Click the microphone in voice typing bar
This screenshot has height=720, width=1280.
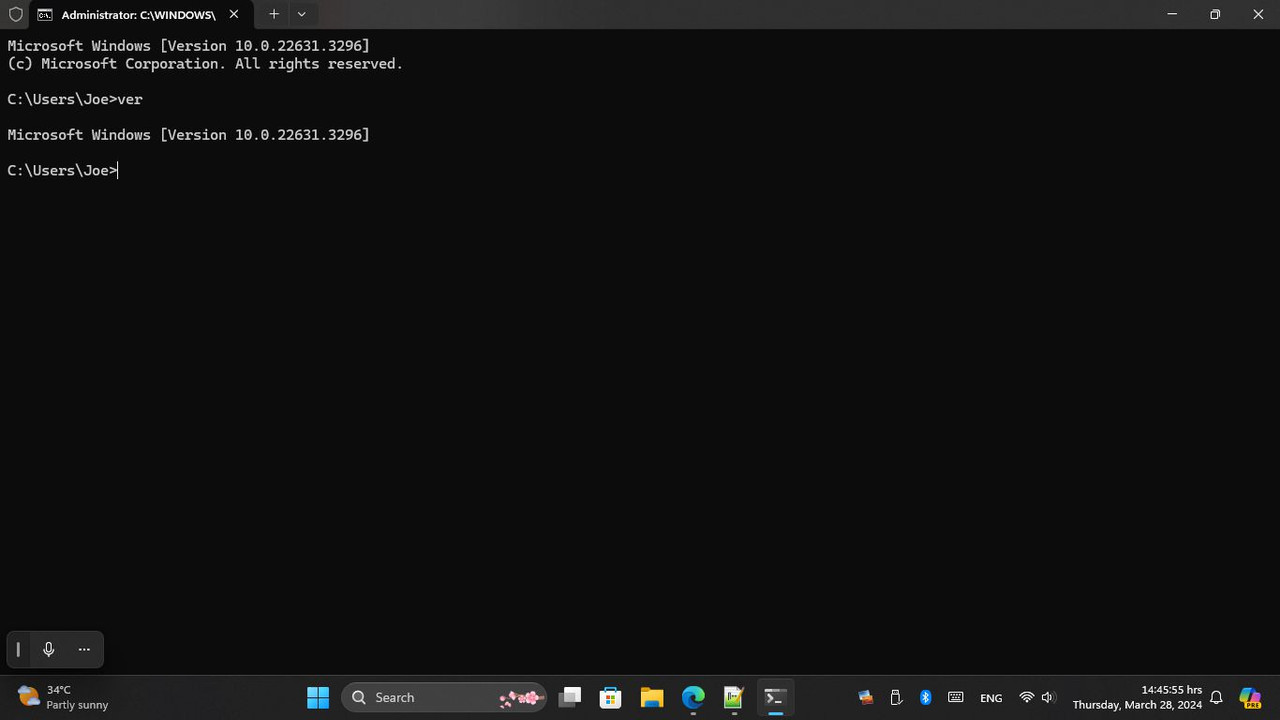tap(48, 650)
